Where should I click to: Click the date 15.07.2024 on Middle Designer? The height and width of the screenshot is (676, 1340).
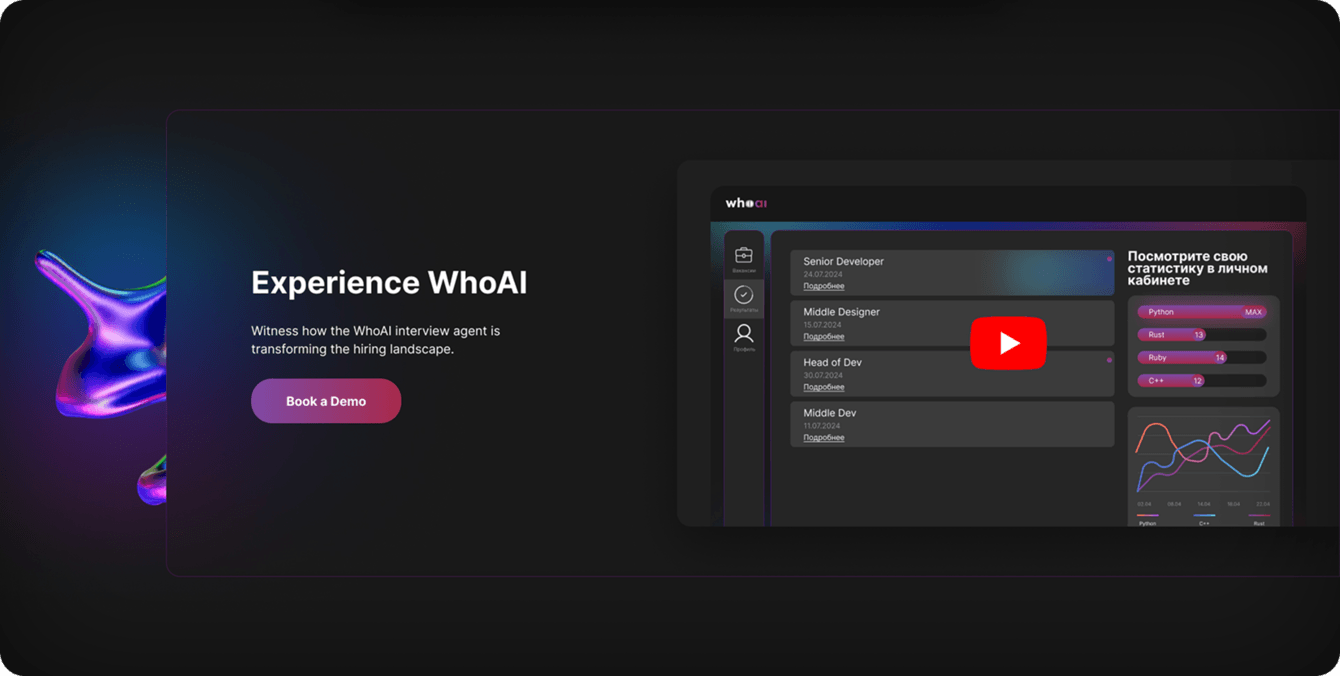(x=823, y=325)
